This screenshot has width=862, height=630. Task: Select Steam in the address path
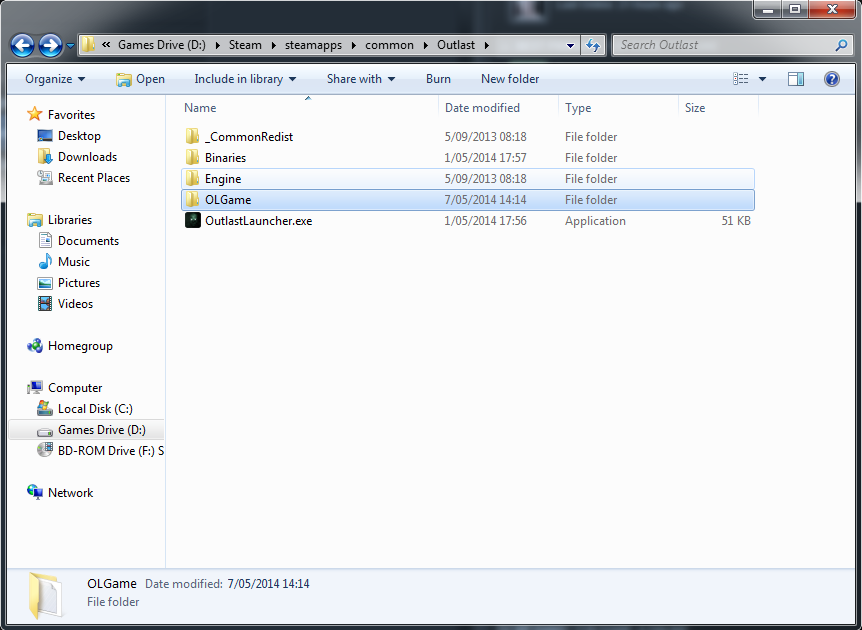245,45
